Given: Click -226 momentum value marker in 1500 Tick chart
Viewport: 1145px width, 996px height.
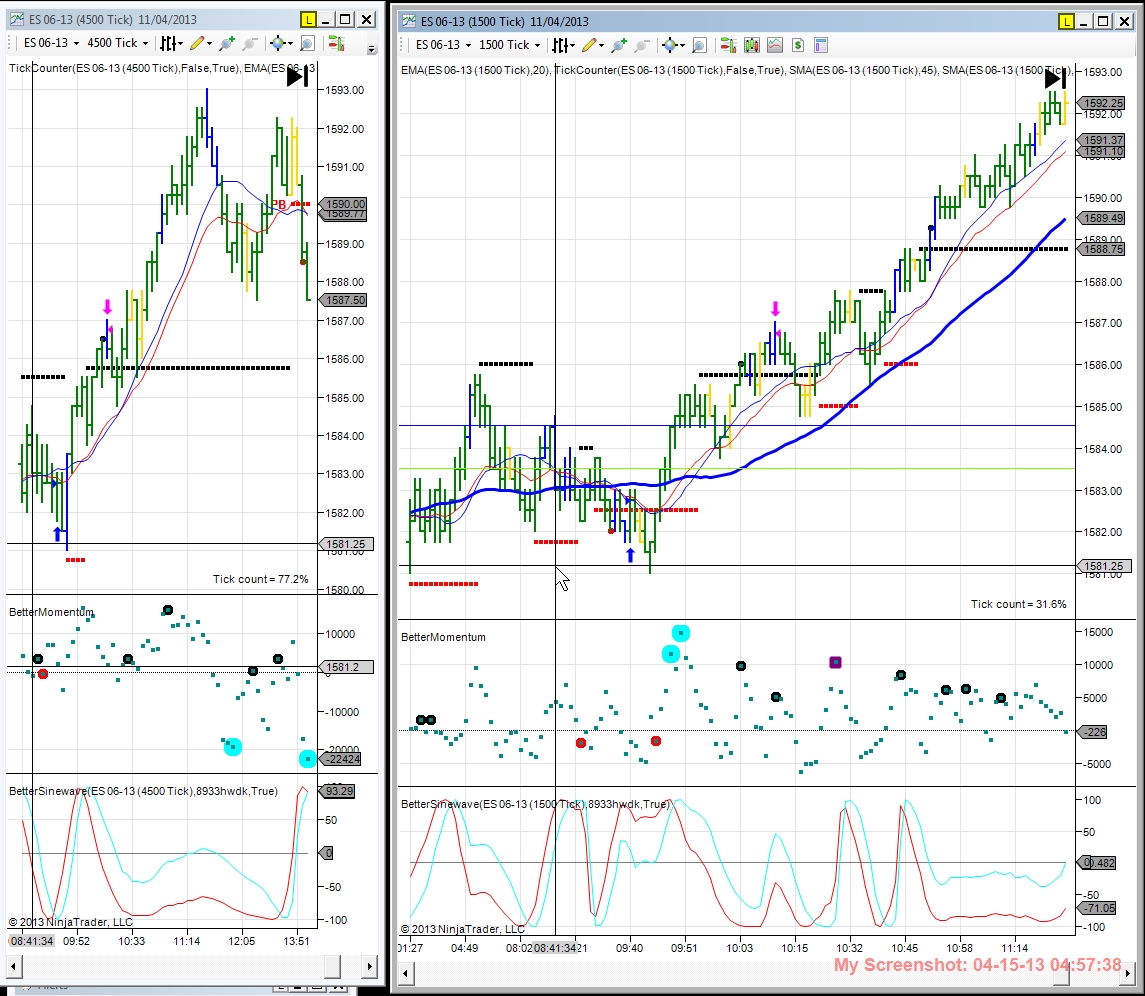Looking at the screenshot, I should point(1093,732).
